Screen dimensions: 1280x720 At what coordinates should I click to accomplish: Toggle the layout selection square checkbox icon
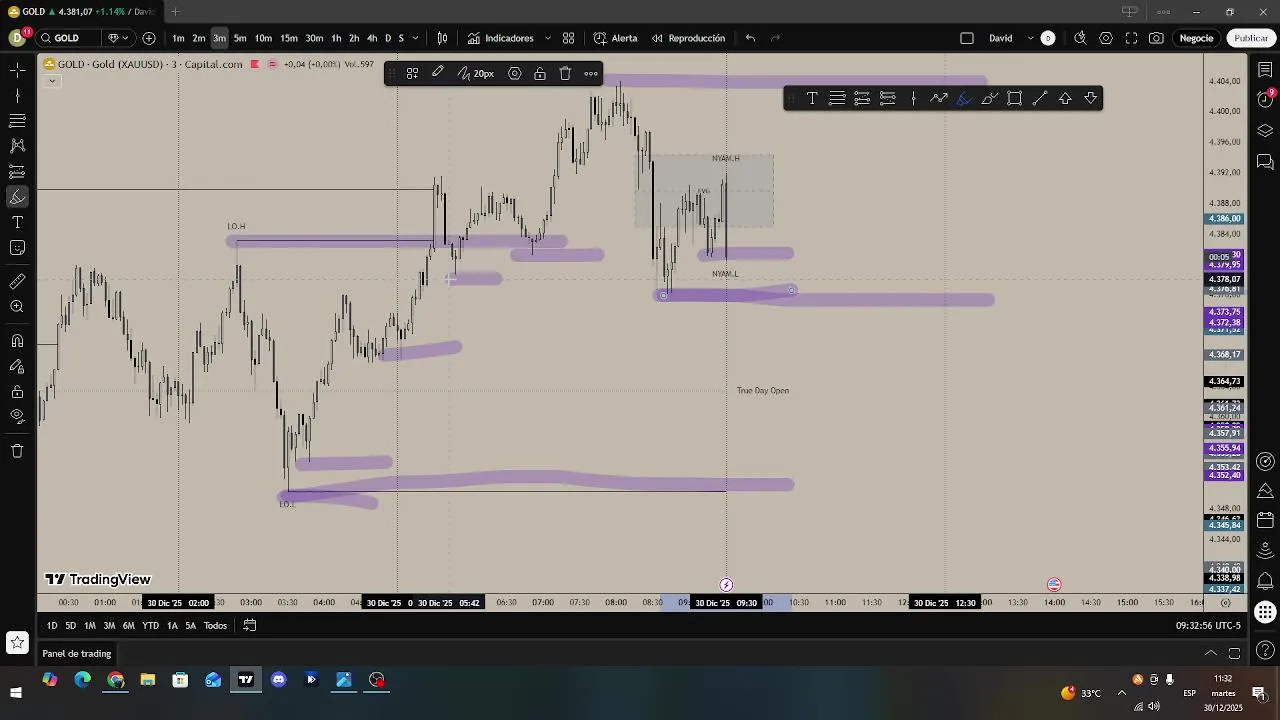pos(967,38)
